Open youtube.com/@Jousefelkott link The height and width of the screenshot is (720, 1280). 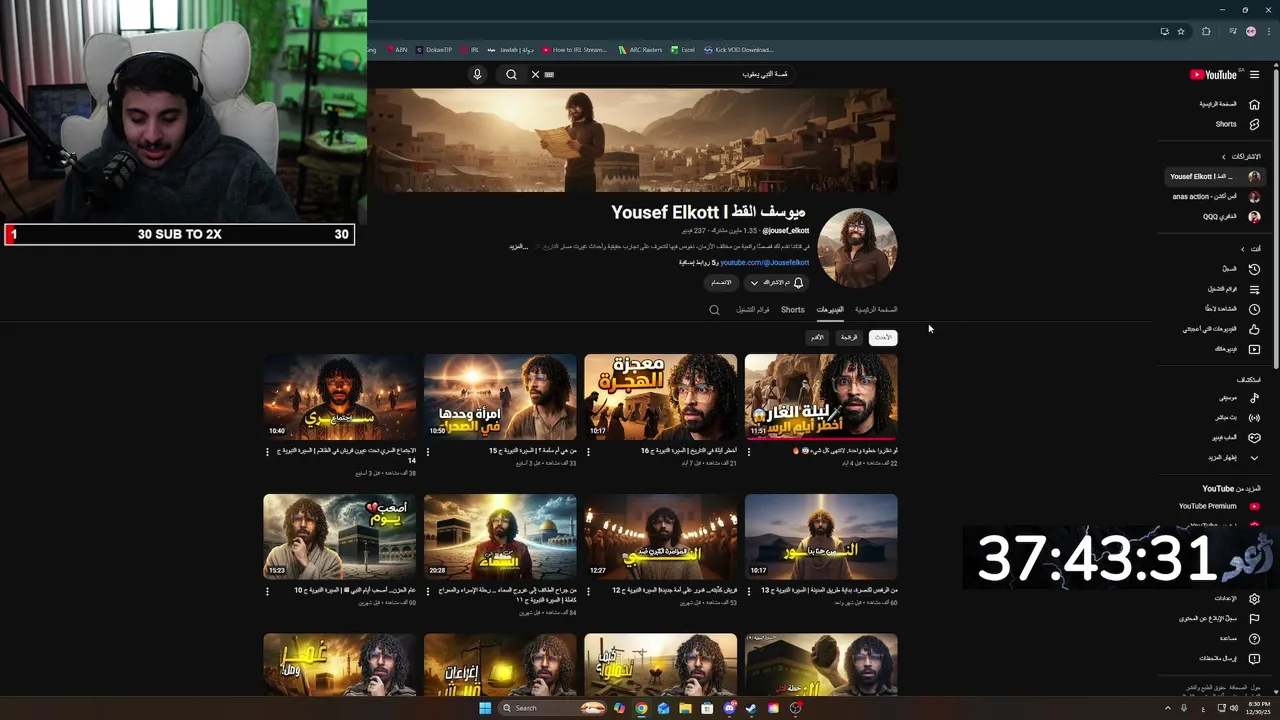(764, 262)
